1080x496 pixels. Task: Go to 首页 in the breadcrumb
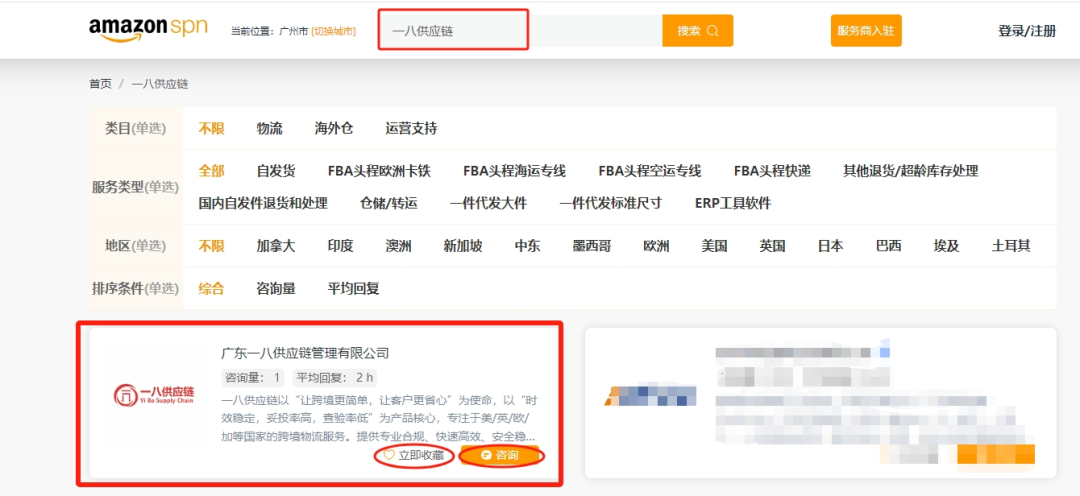(100, 84)
